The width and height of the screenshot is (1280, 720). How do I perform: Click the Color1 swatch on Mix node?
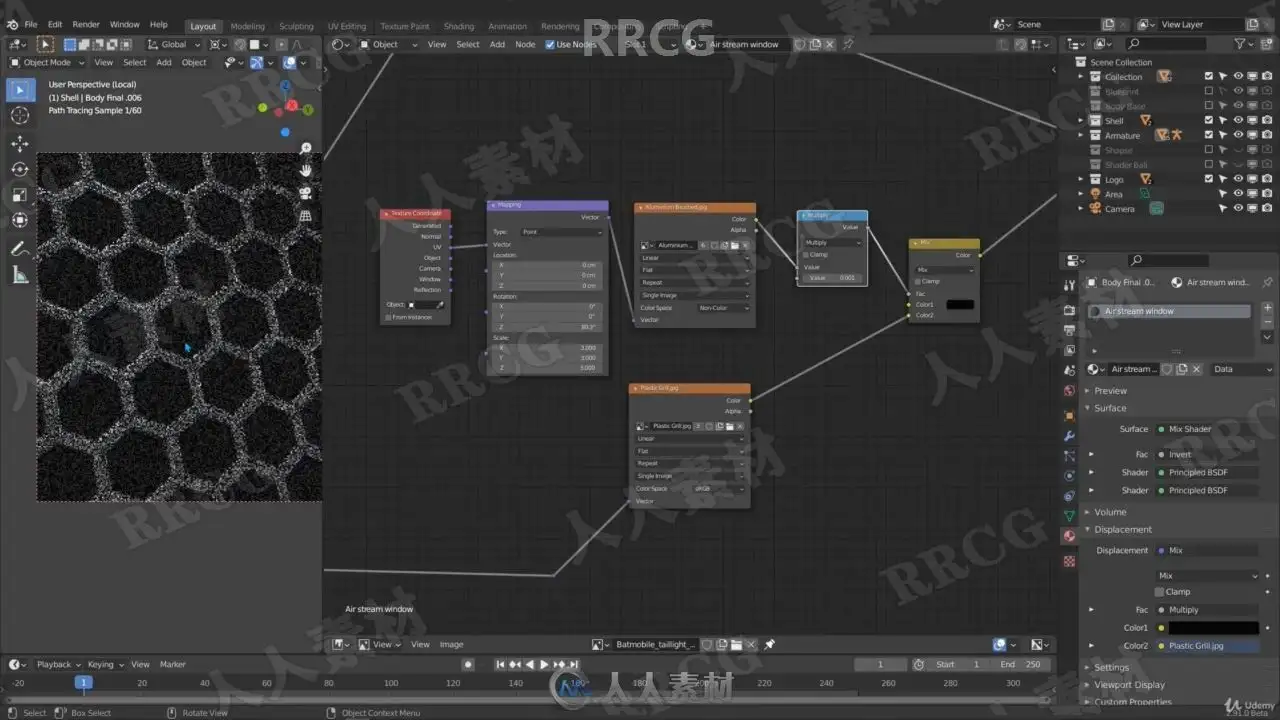[959, 304]
